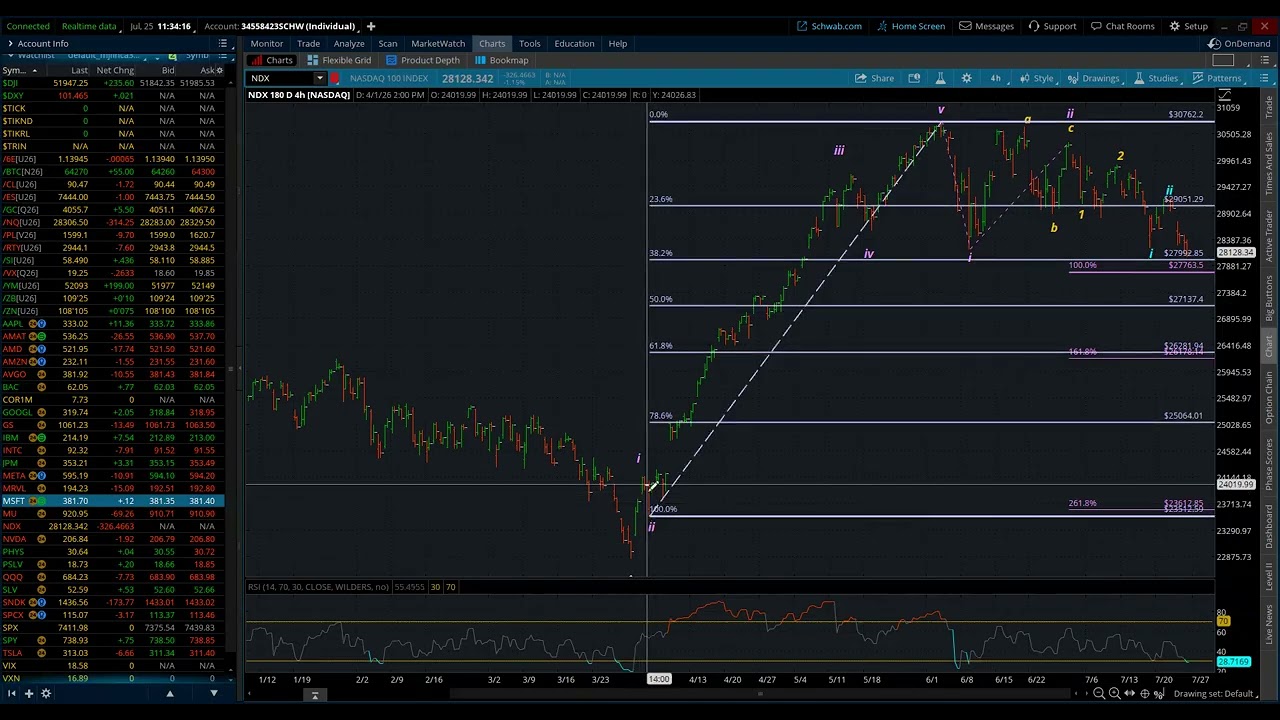Open the Style dropdown

point(1037,78)
